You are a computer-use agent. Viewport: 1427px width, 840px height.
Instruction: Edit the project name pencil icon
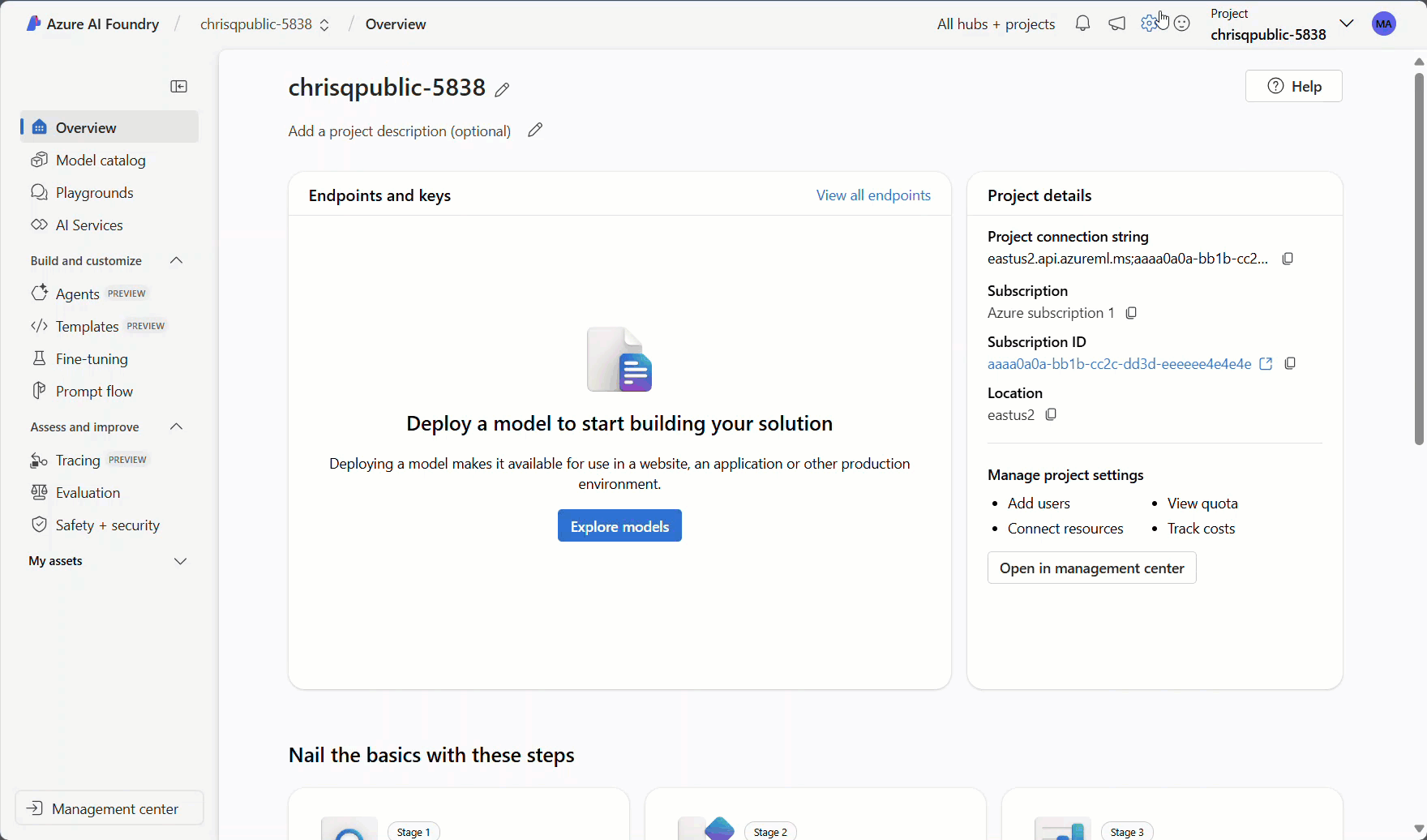pyautogui.click(x=503, y=89)
